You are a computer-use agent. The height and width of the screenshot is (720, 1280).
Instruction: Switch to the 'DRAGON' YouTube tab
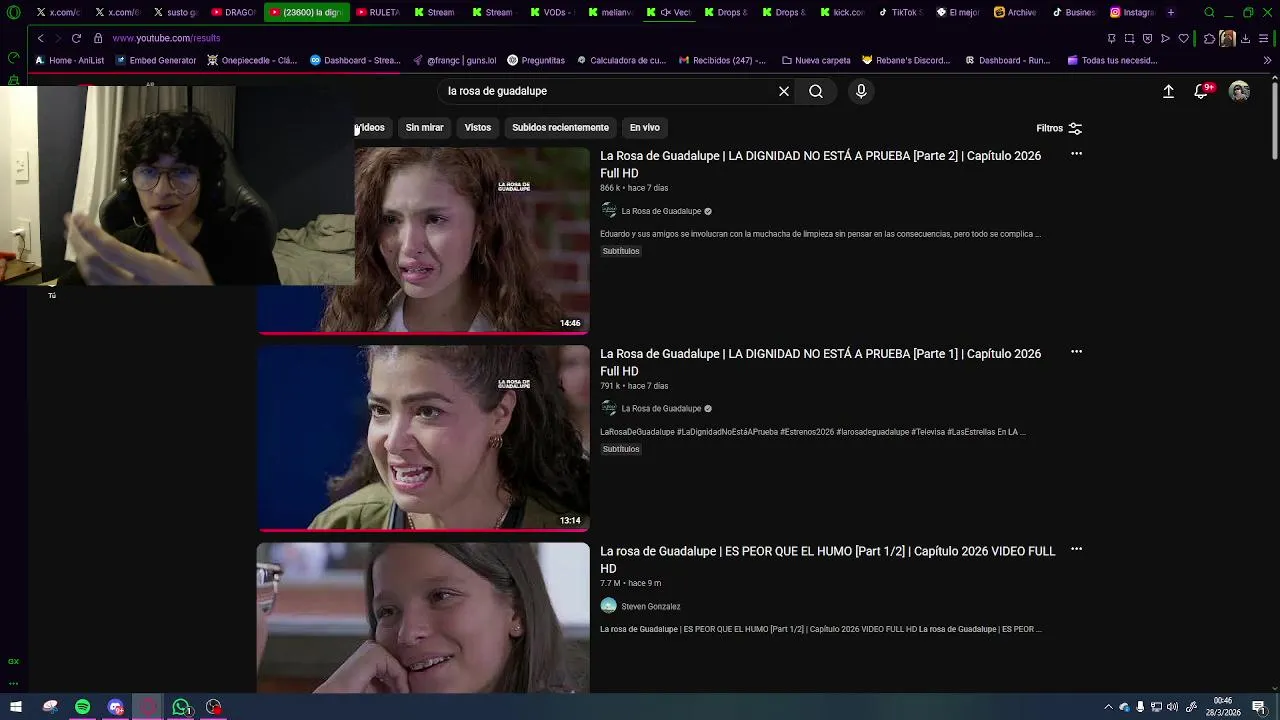click(234, 12)
